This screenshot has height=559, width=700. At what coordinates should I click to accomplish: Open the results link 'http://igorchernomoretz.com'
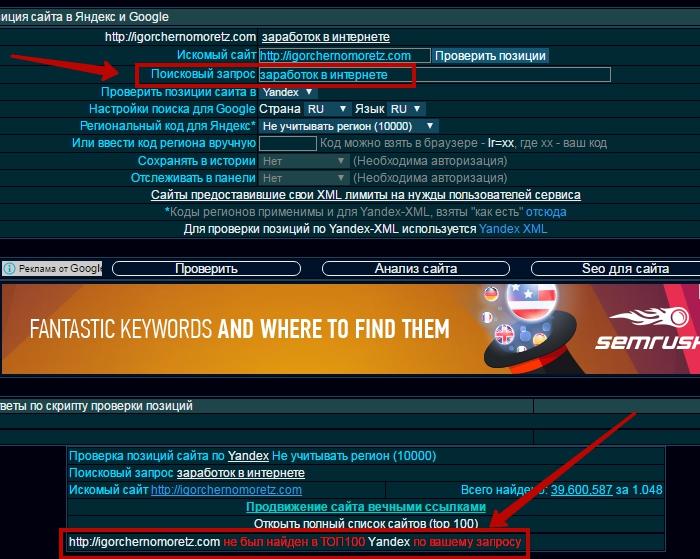click(x=226, y=490)
